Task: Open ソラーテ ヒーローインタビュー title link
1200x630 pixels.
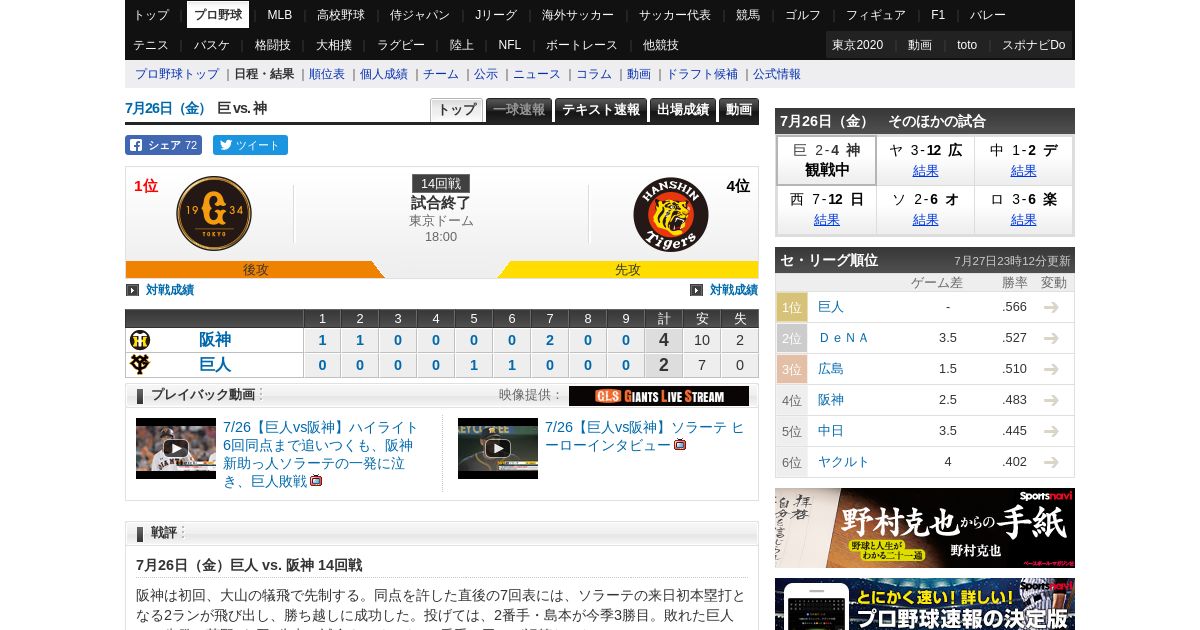Action: 644,436
